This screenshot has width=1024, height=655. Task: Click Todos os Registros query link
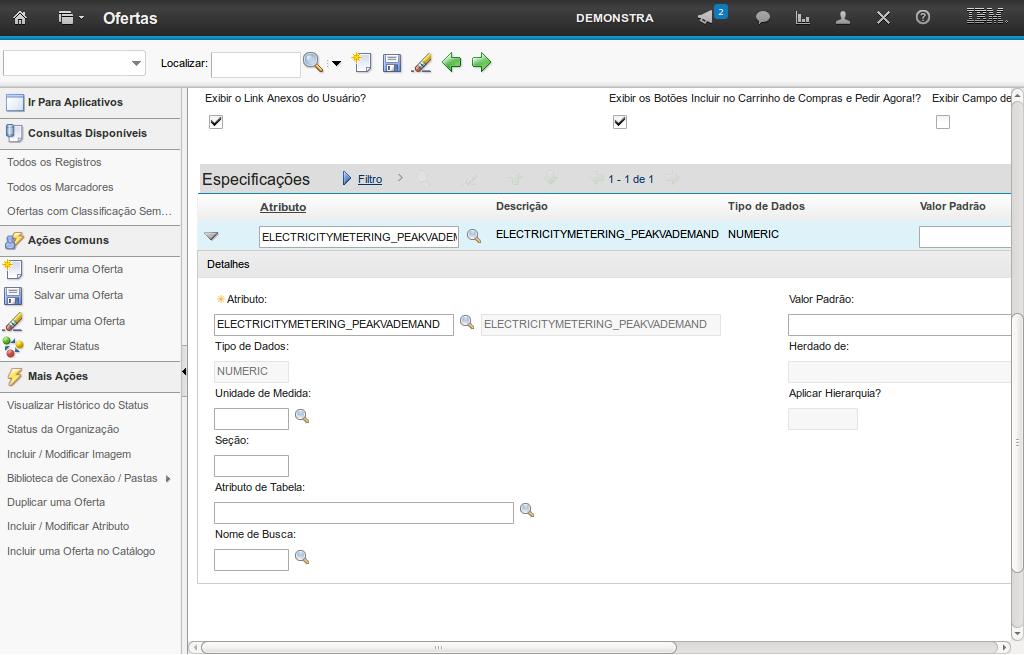pyautogui.click(x=54, y=162)
